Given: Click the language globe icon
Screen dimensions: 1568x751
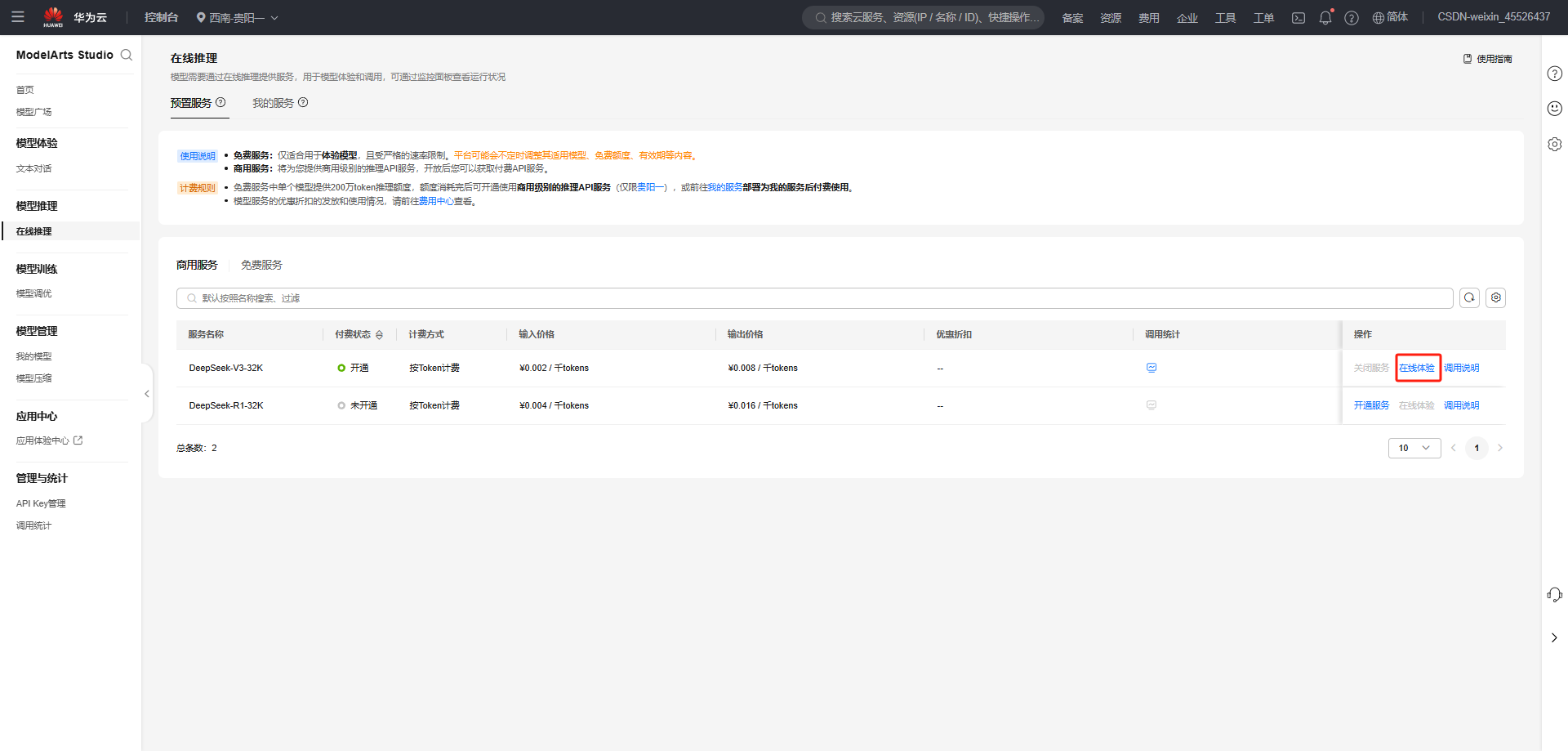Looking at the screenshot, I should pyautogui.click(x=1378, y=17).
